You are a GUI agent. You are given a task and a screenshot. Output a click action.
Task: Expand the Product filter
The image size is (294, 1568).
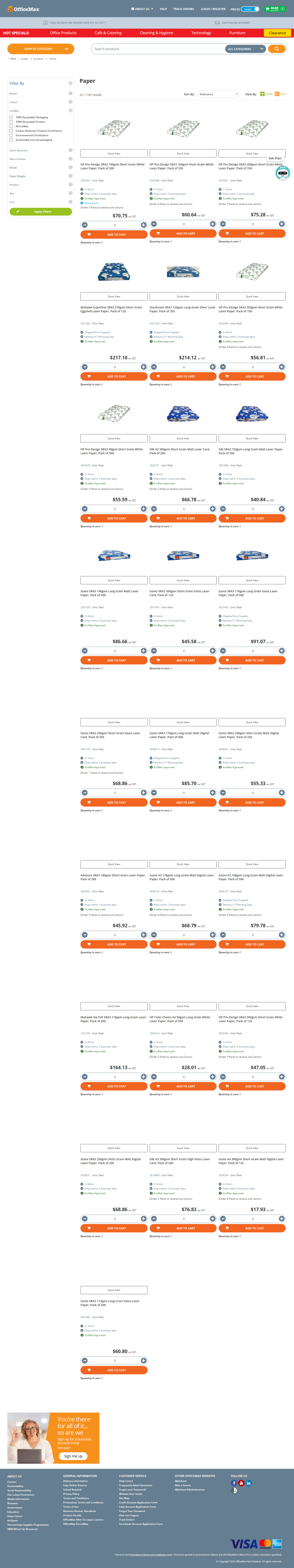point(70,184)
